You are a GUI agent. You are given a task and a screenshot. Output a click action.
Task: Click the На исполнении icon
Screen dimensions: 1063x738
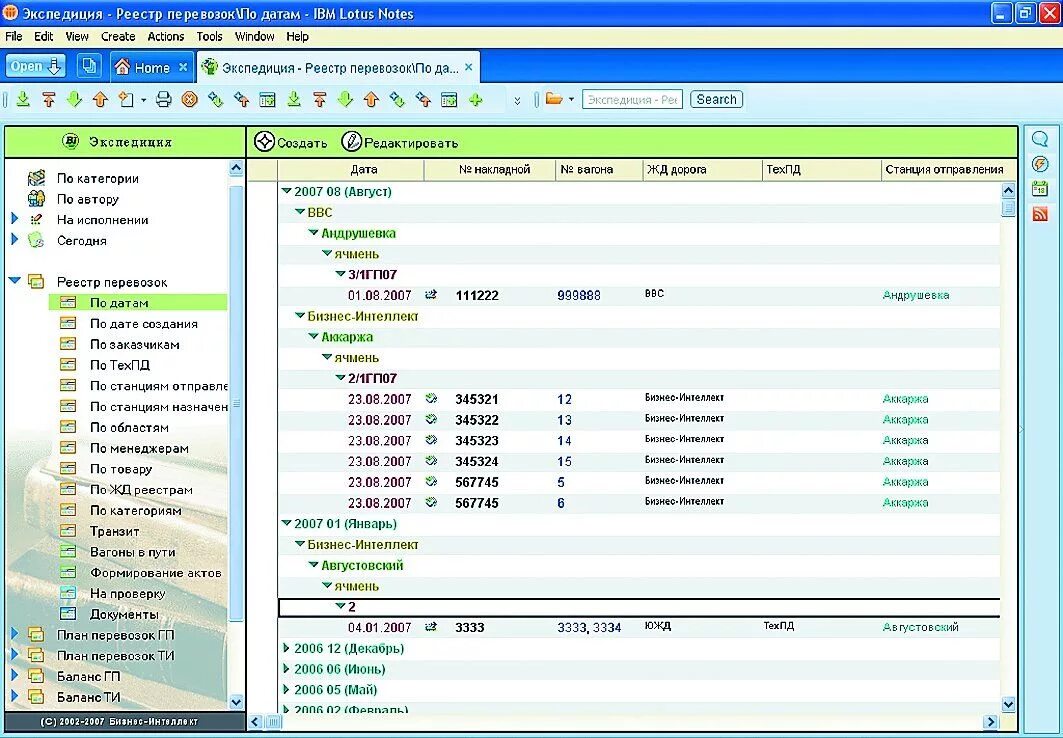(37, 220)
